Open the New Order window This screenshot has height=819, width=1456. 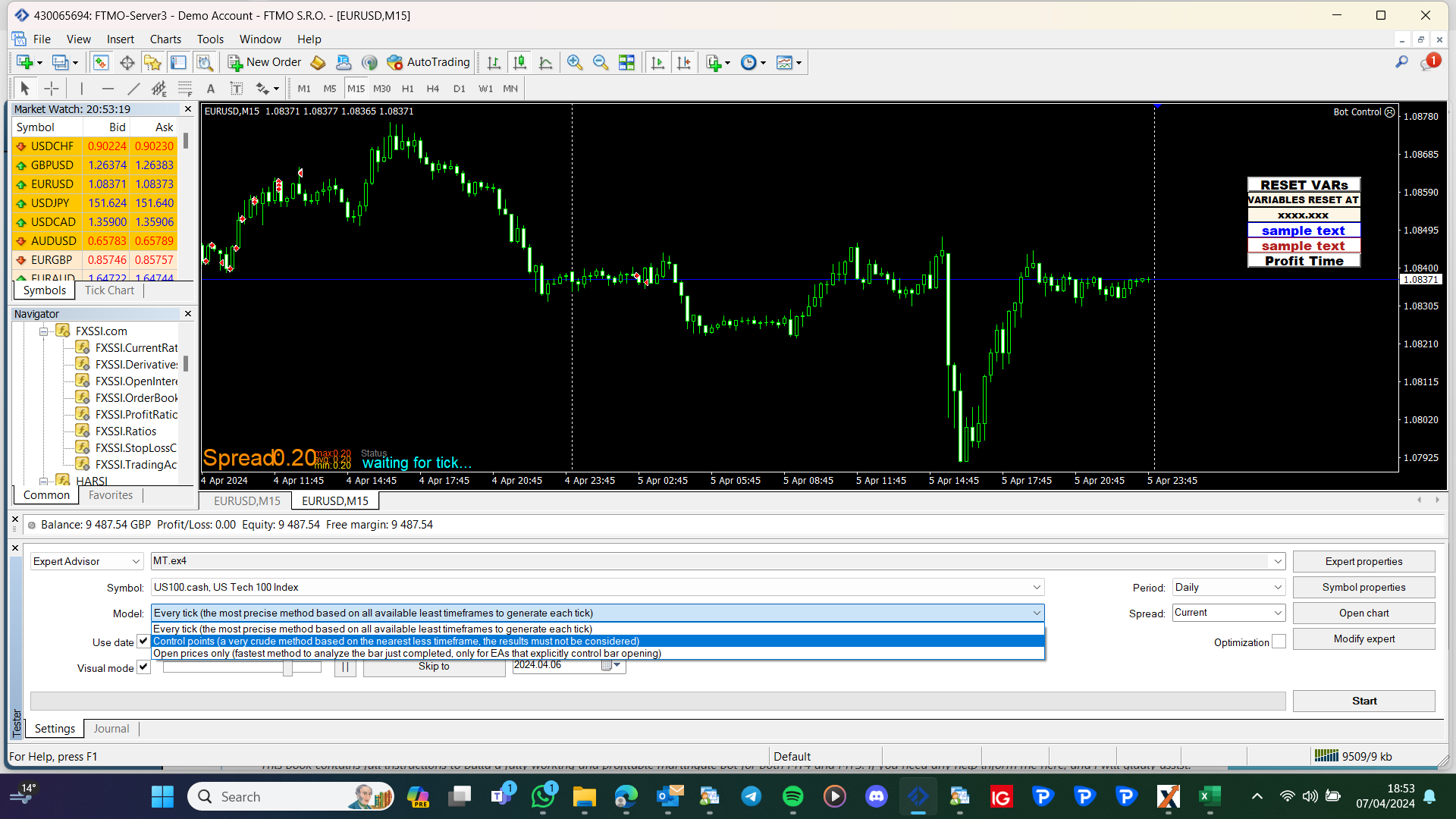[265, 62]
